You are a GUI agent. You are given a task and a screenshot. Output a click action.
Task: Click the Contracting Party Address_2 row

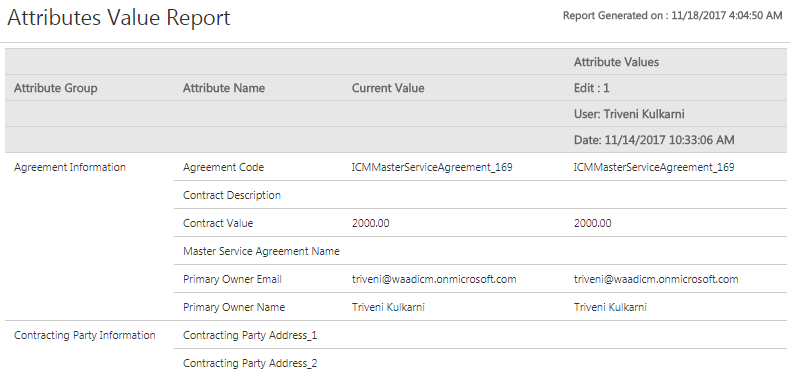[480, 363]
